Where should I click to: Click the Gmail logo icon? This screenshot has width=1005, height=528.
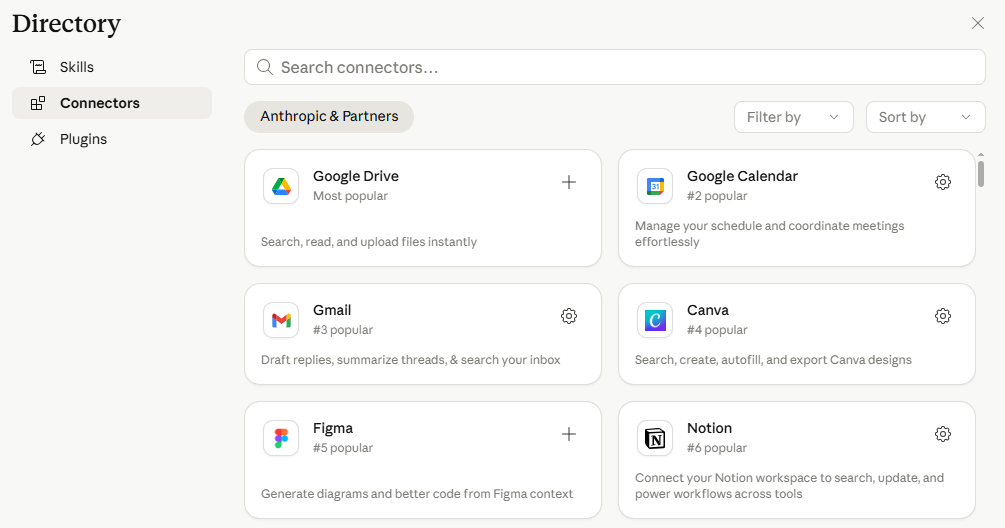pyautogui.click(x=281, y=320)
